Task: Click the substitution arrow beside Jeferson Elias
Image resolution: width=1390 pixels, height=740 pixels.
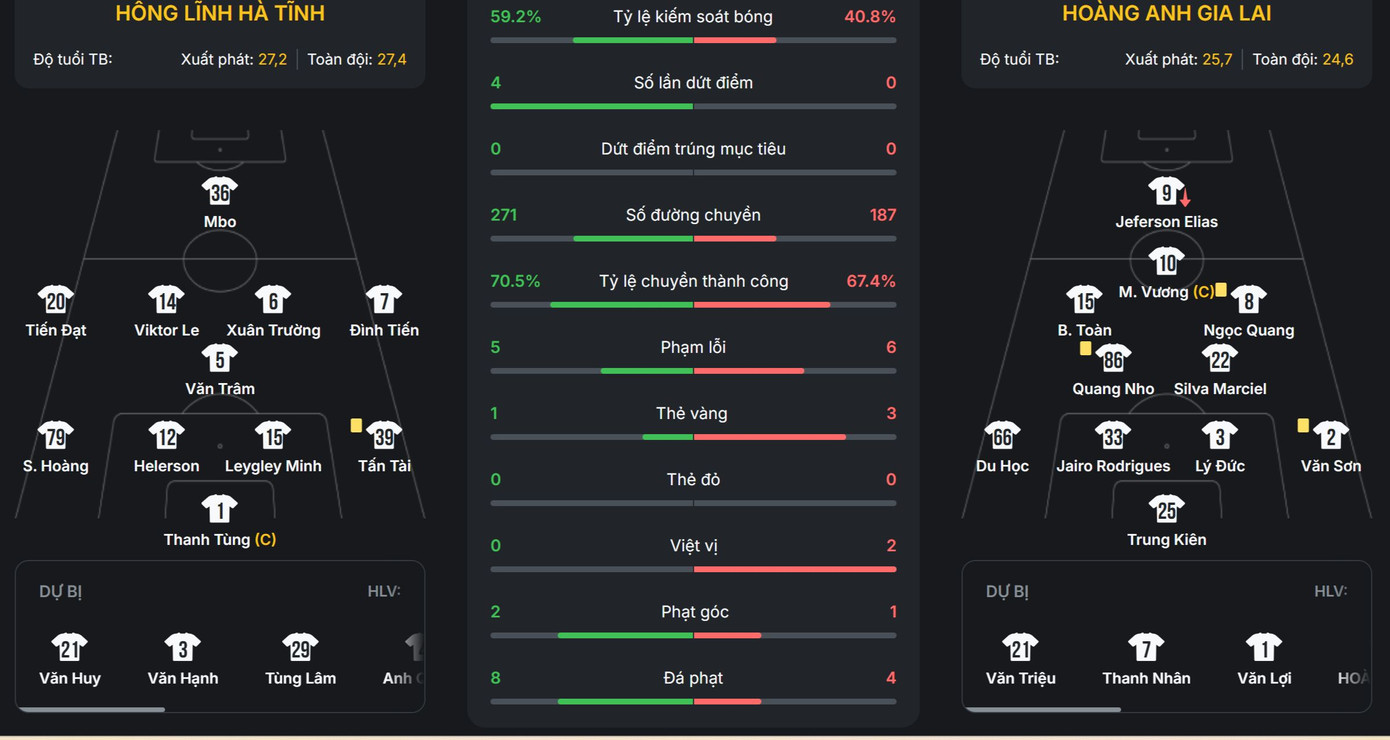Action: coord(1185,198)
